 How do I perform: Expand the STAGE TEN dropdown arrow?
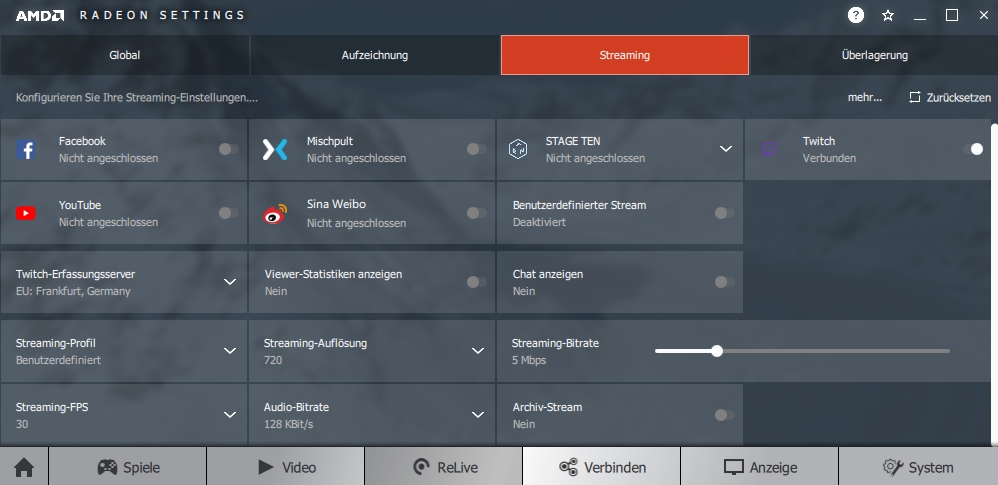pyautogui.click(x=726, y=149)
